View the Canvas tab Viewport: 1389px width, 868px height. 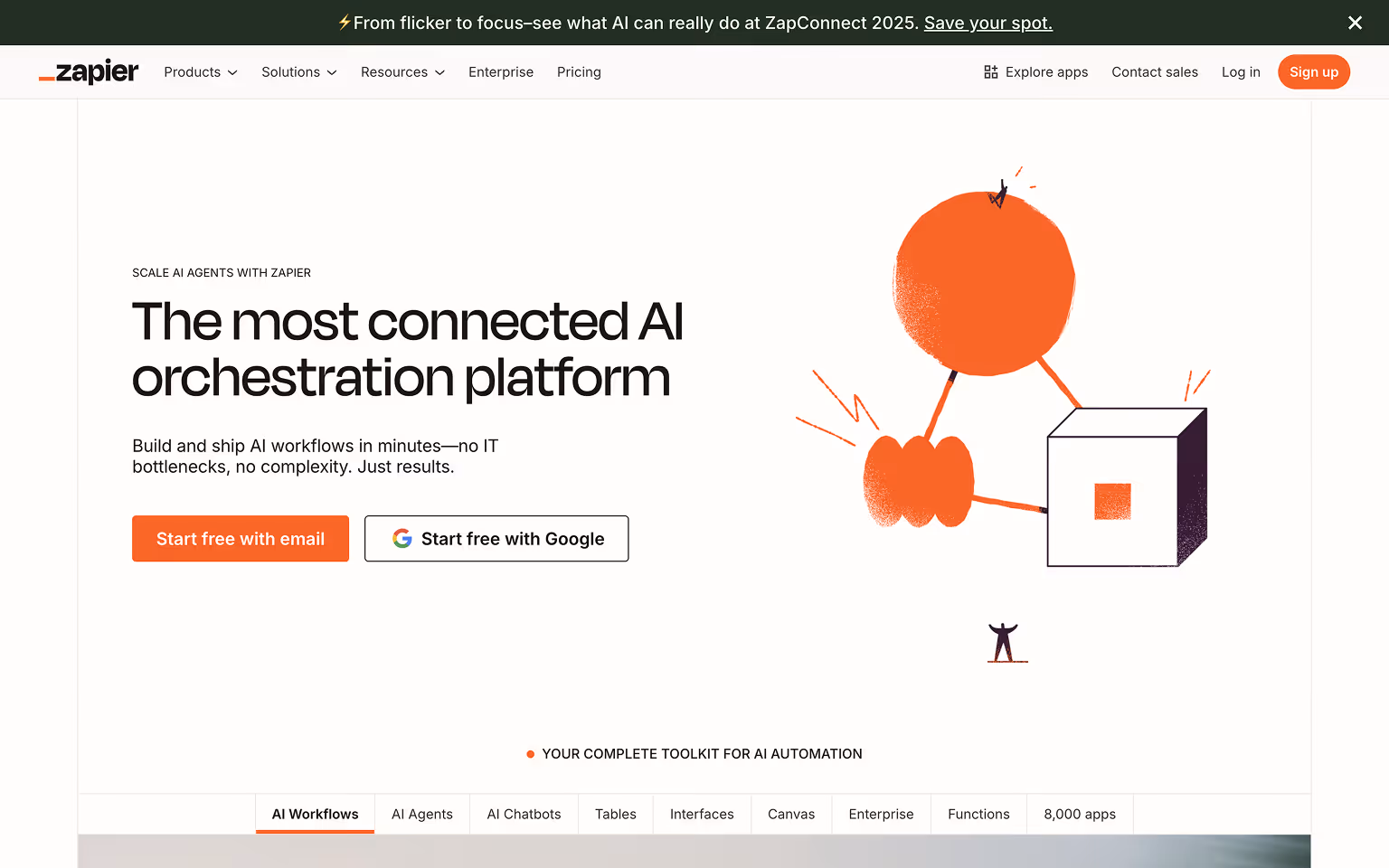pyautogui.click(x=790, y=814)
